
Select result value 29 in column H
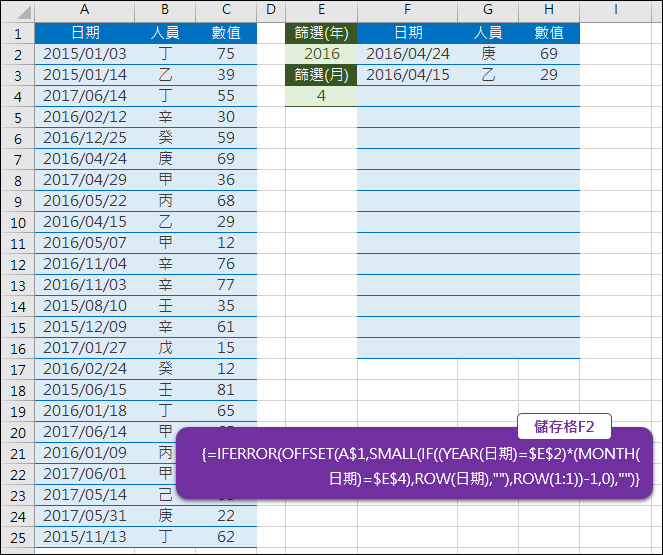tap(549, 75)
